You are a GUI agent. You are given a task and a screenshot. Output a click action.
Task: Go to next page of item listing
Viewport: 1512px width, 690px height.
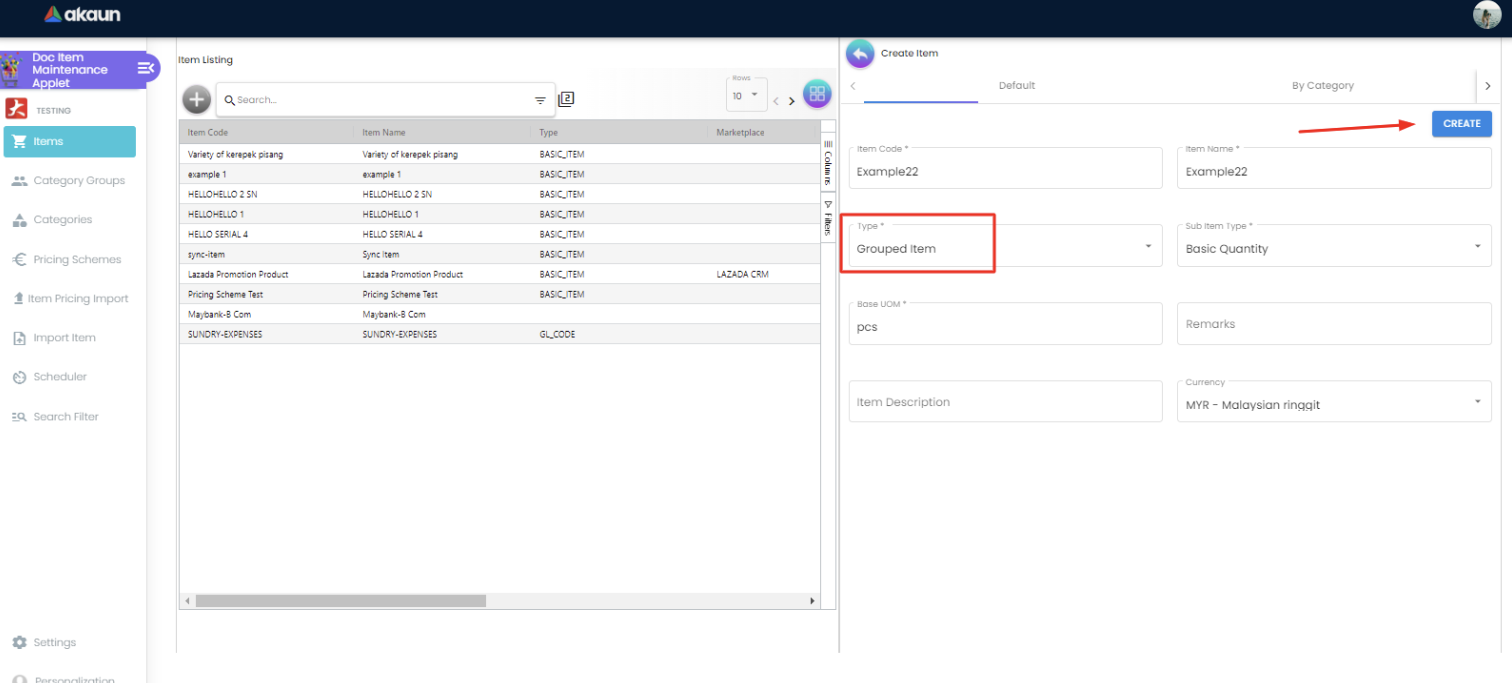point(792,101)
